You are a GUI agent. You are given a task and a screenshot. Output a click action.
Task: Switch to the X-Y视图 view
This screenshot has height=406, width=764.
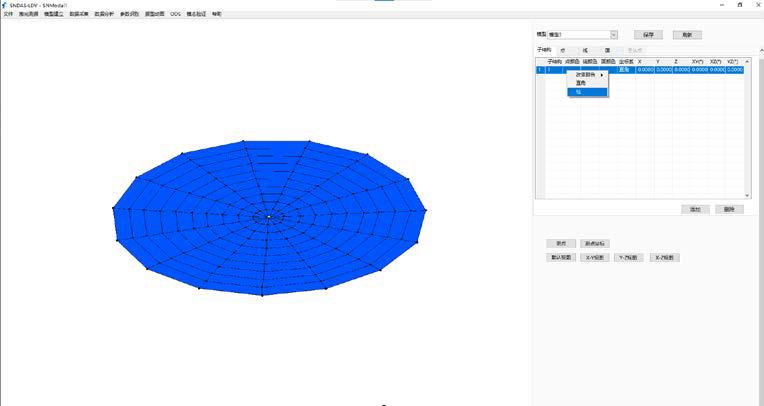tap(594, 257)
